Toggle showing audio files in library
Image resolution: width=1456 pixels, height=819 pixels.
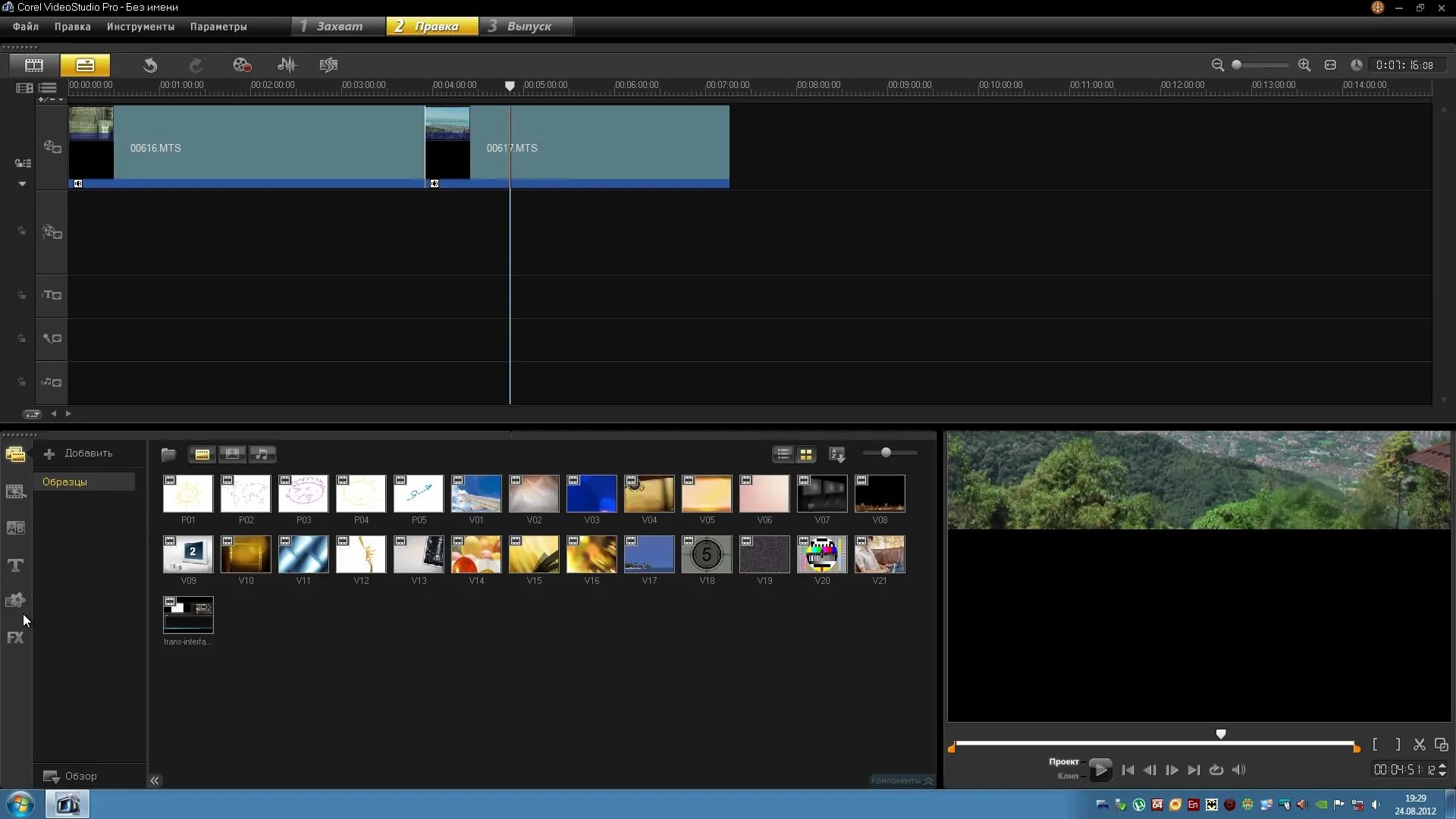coord(262,454)
